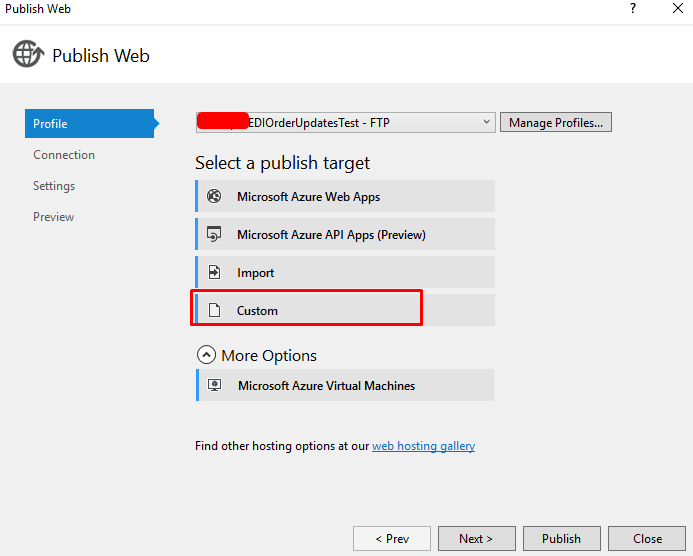Click the Azure Web Apps globe icon
The height and width of the screenshot is (556, 693).
click(x=214, y=196)
